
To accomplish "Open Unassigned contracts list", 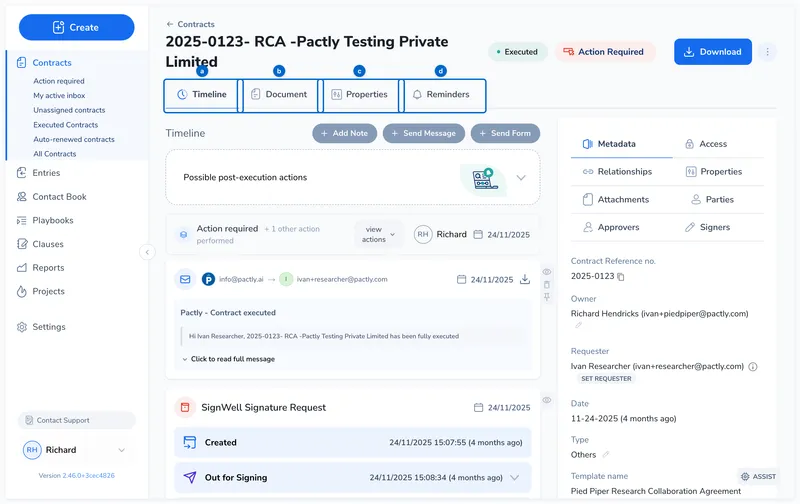I will click(69, 110).
